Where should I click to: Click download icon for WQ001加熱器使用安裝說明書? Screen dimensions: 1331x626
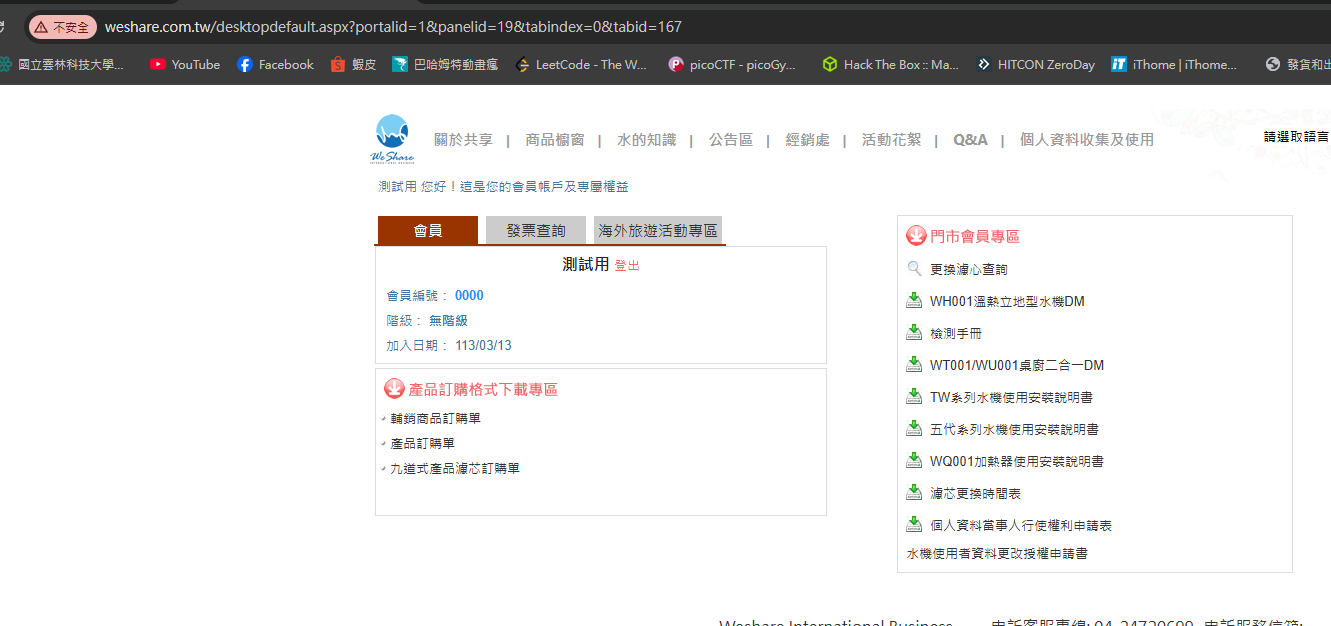coord(914,460)
